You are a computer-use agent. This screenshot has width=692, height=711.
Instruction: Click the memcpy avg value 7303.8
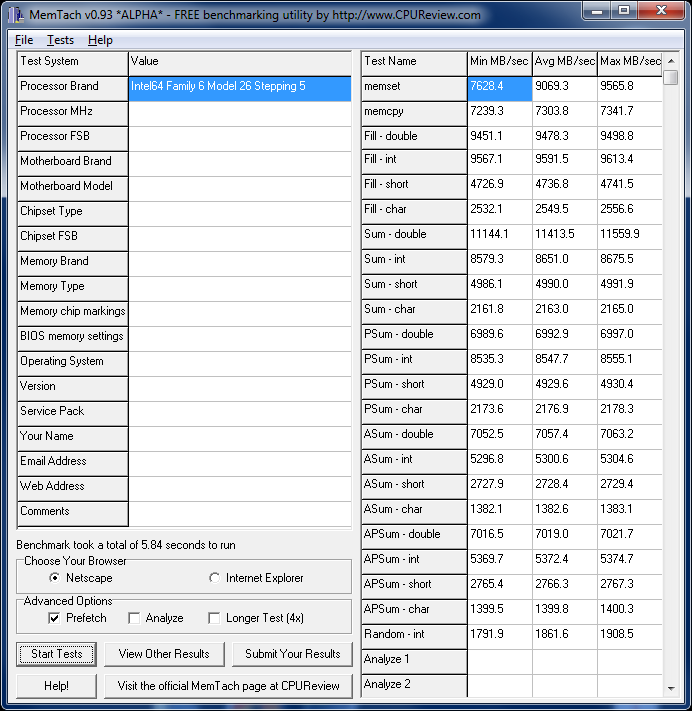tap(565, 114)
